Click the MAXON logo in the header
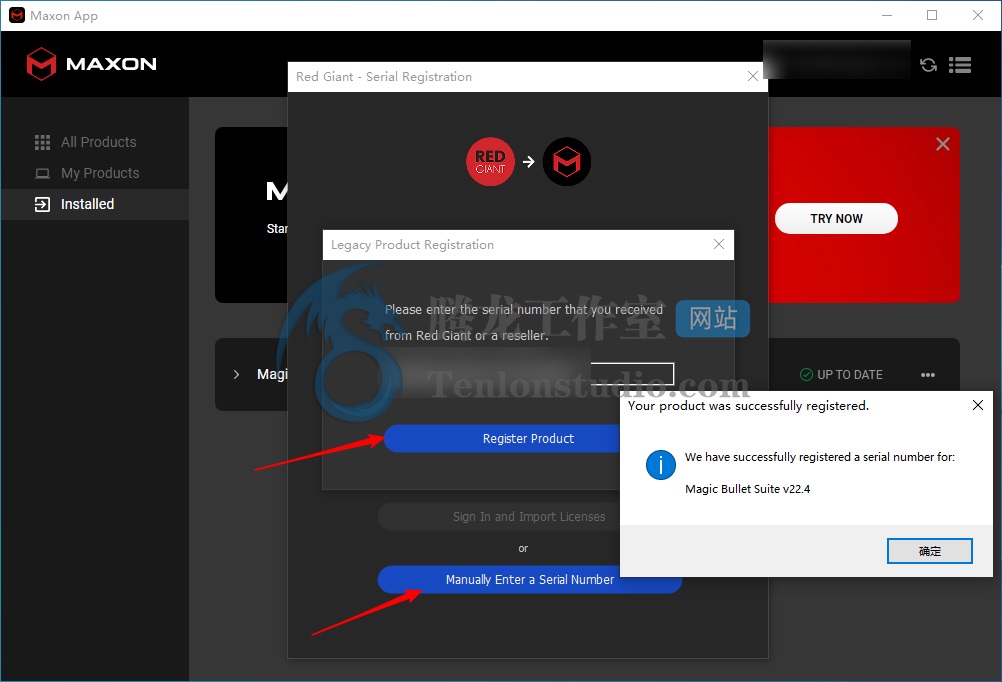The height and width of the screenshot is (682, 1002). coord(91,64)
